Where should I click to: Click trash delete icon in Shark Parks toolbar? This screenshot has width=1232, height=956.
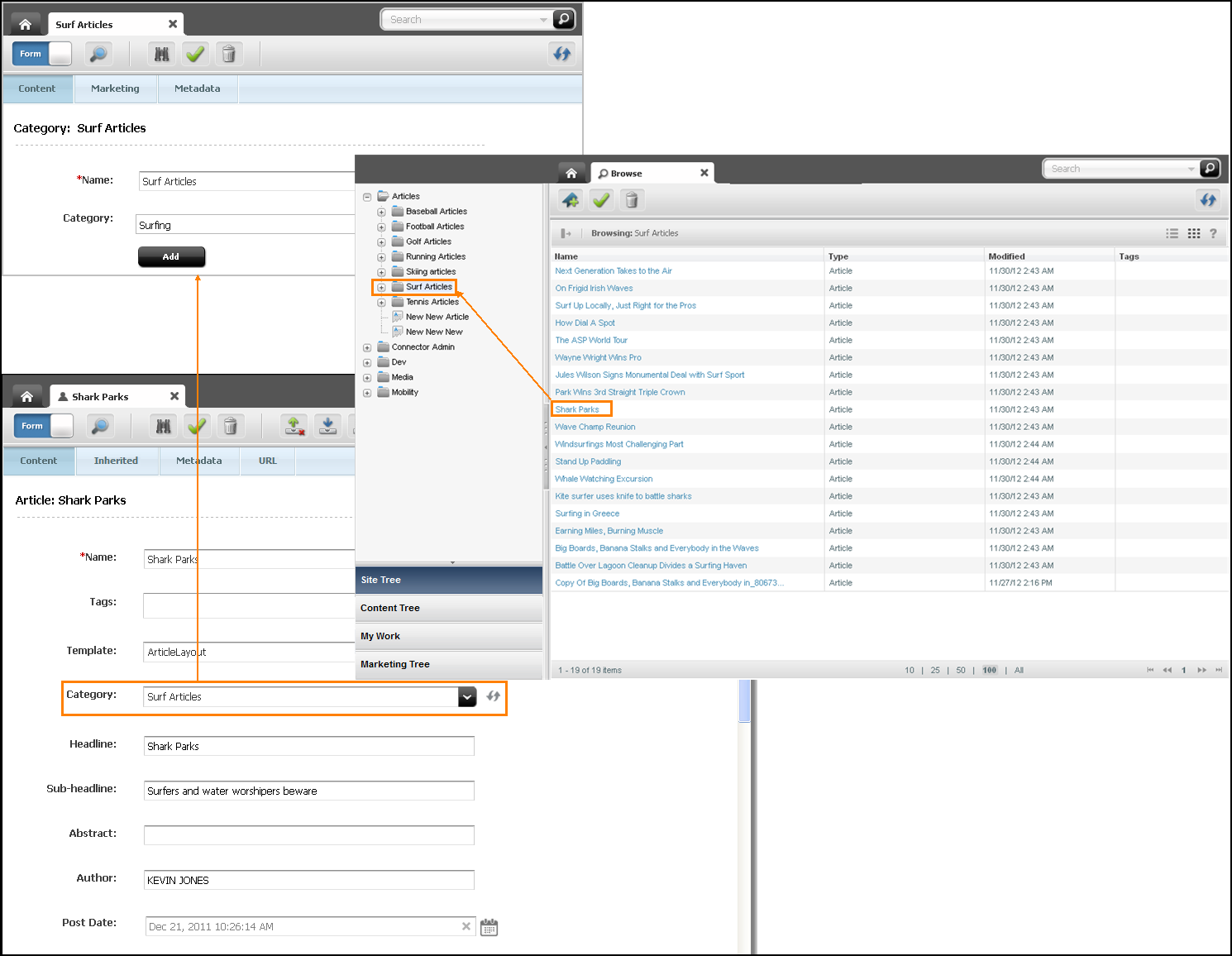coord(231,426)
